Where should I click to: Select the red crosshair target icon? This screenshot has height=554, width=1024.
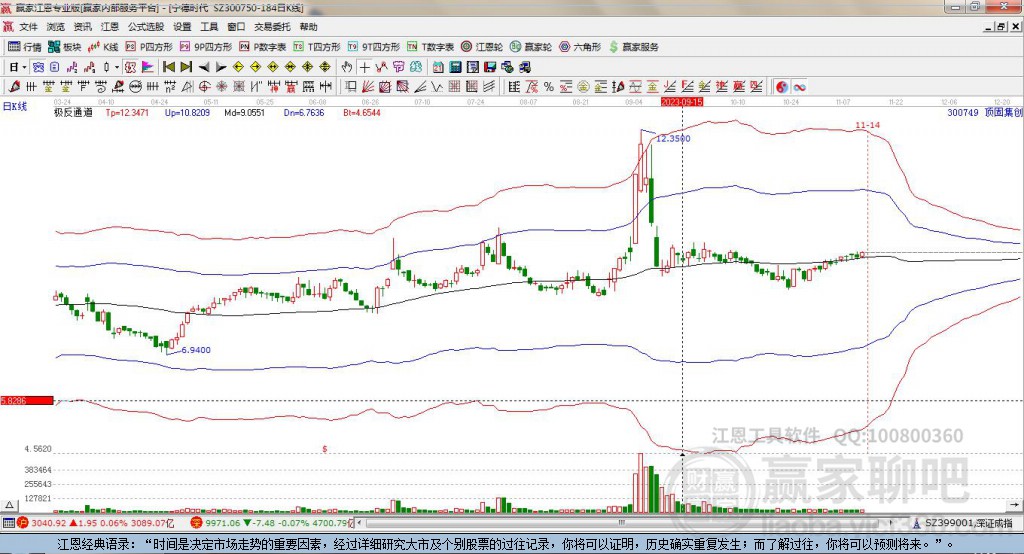pyautogui.click(x=204, y=87)
